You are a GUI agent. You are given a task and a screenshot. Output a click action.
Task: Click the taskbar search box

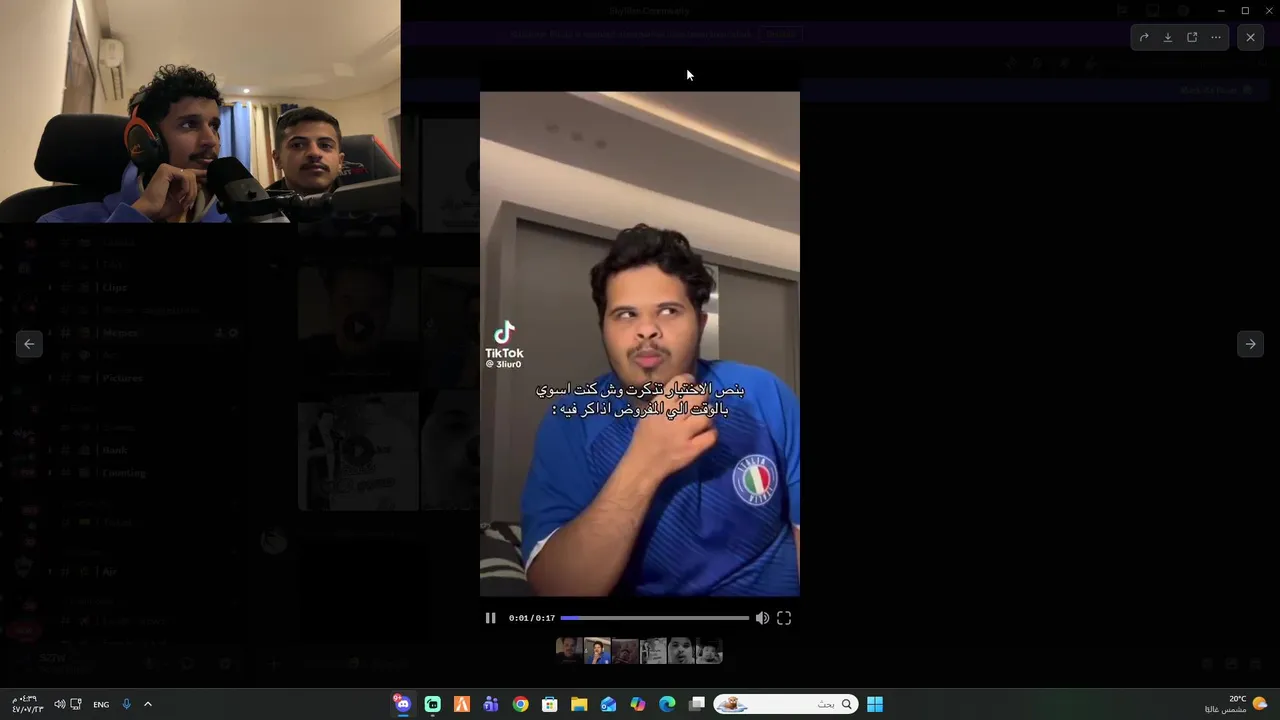point(786,704)
